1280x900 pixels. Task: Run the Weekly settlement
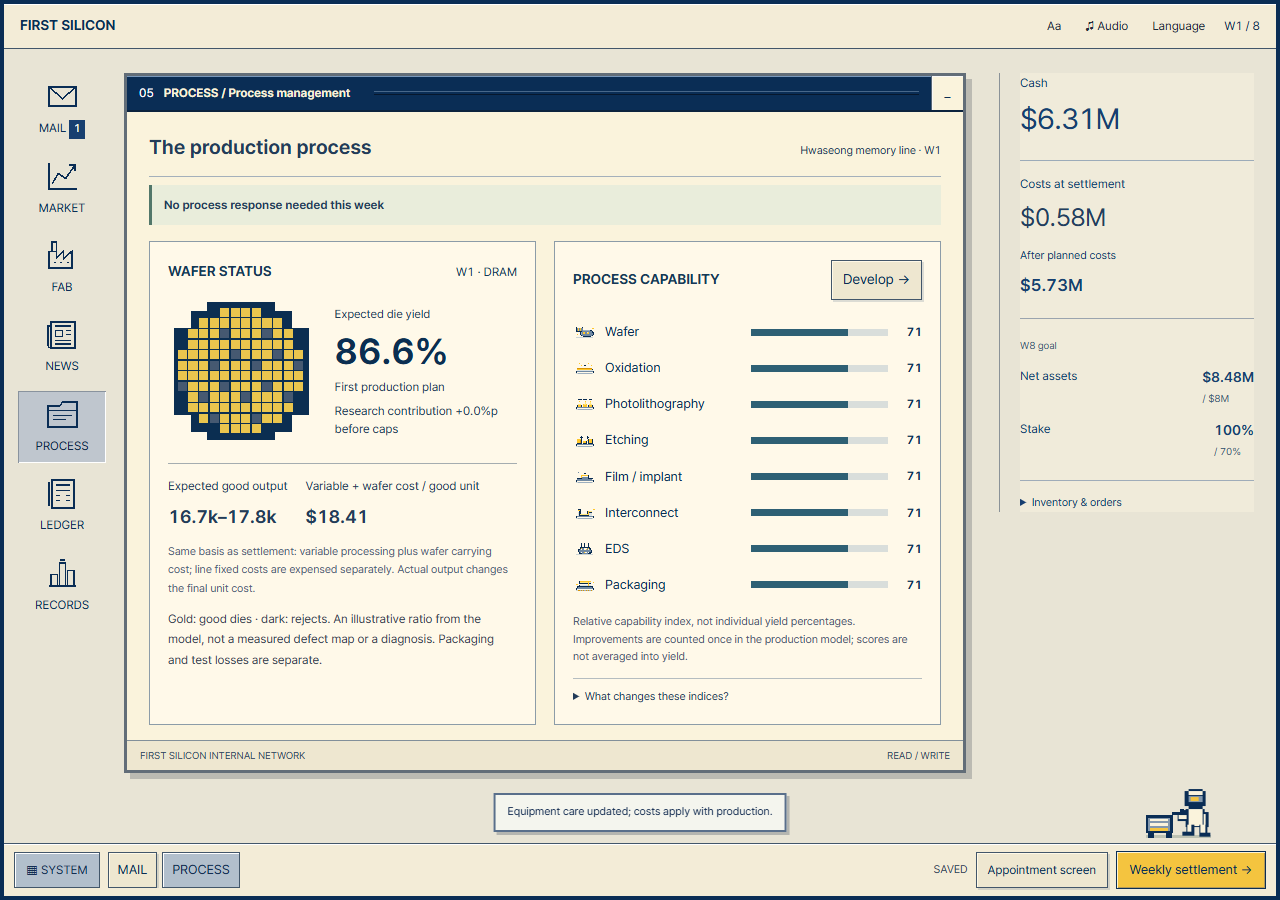1191,870
